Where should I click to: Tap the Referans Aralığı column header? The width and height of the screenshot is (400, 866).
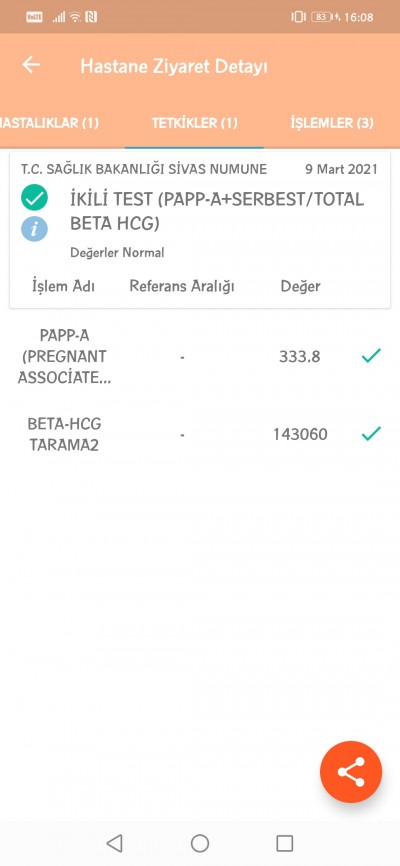coord(182,286)
